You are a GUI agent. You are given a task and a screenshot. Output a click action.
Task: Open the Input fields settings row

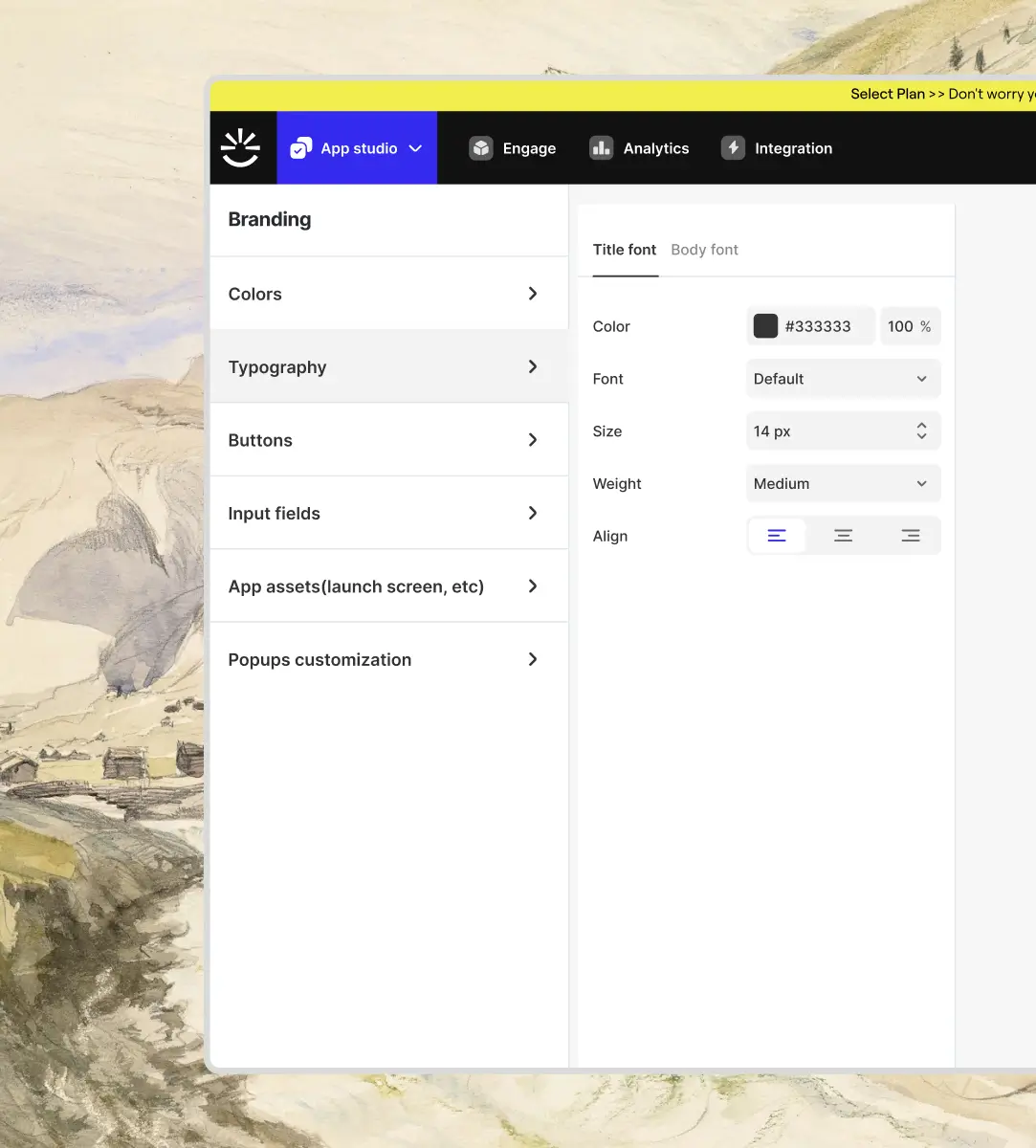[x=389, y=513]
